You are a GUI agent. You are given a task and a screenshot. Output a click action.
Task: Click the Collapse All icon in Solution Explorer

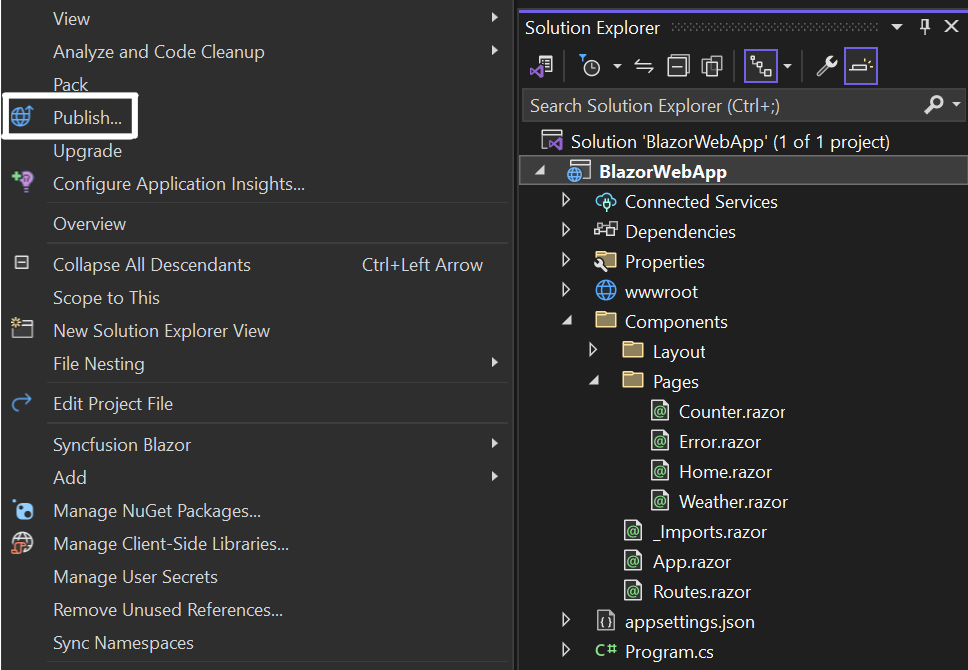point(678,66)
